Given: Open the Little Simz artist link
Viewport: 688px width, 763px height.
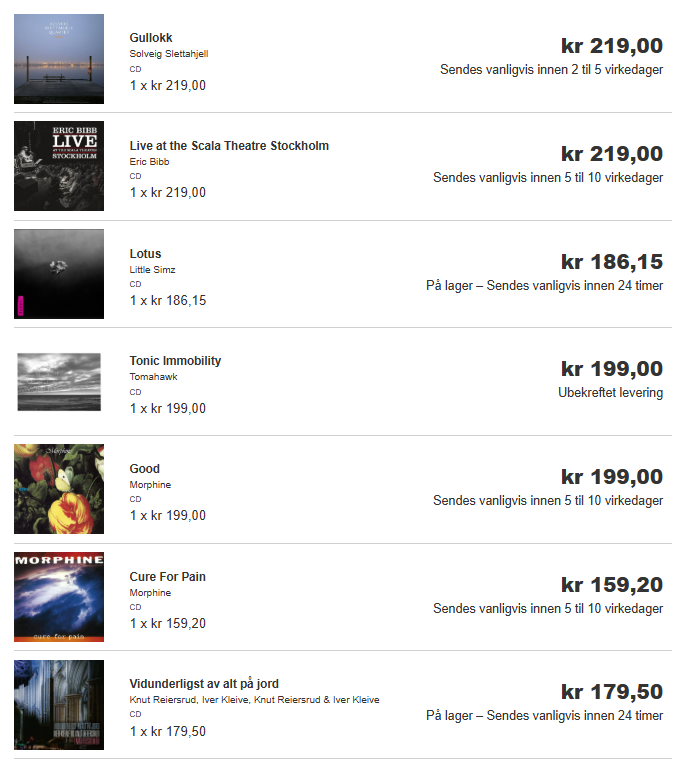Looking at the screenshot, I should click(x=152, y=270).
